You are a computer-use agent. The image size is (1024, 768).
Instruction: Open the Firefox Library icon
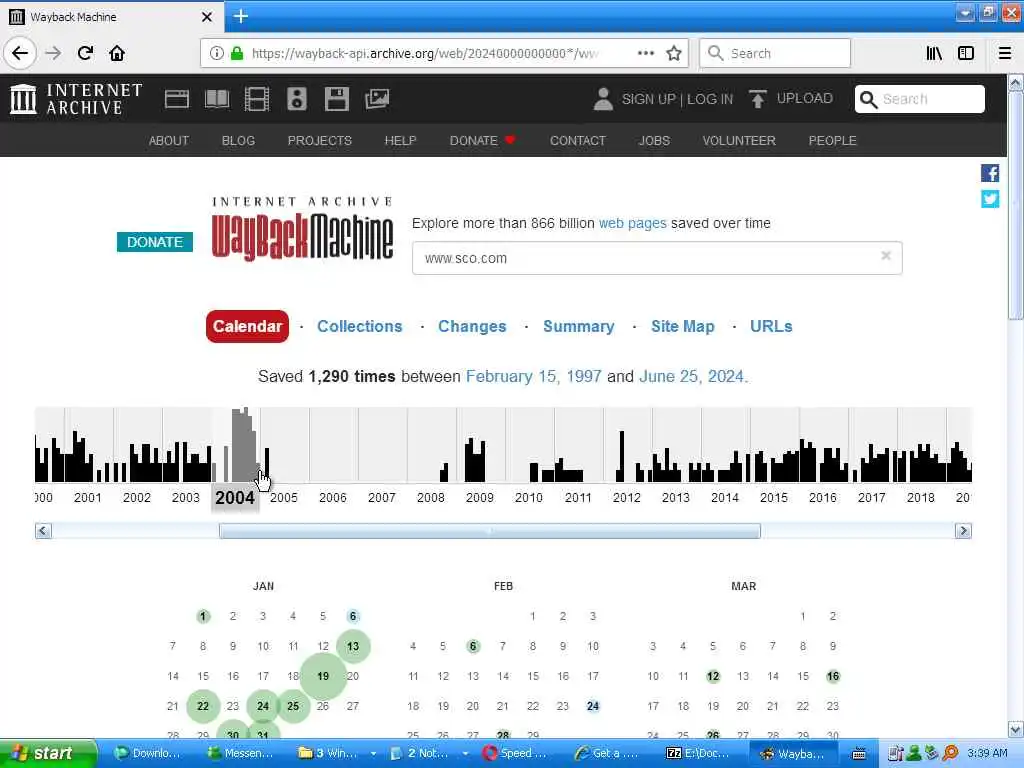934,53
